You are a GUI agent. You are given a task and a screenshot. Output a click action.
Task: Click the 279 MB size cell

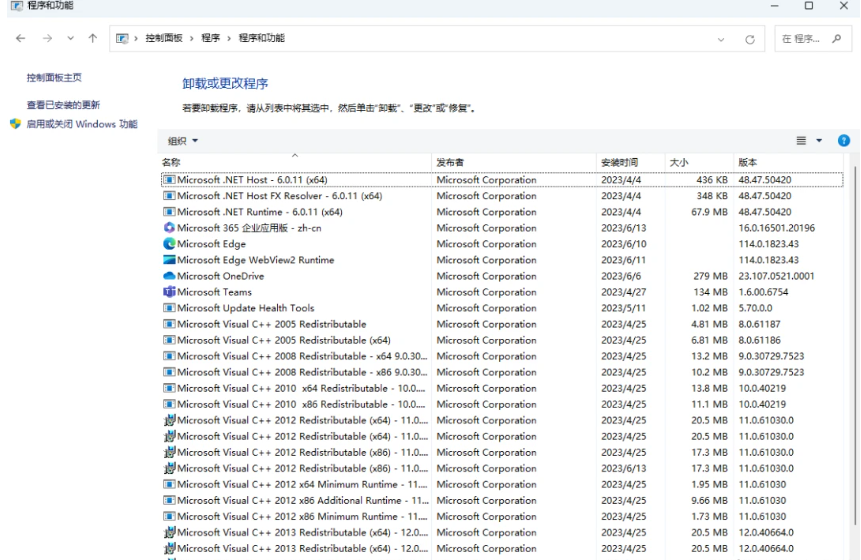click(710, 276)
